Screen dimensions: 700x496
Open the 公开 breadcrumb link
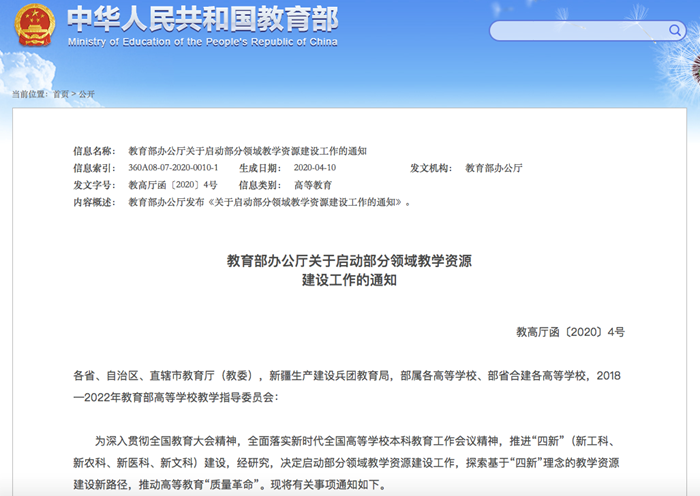[87, 94]
